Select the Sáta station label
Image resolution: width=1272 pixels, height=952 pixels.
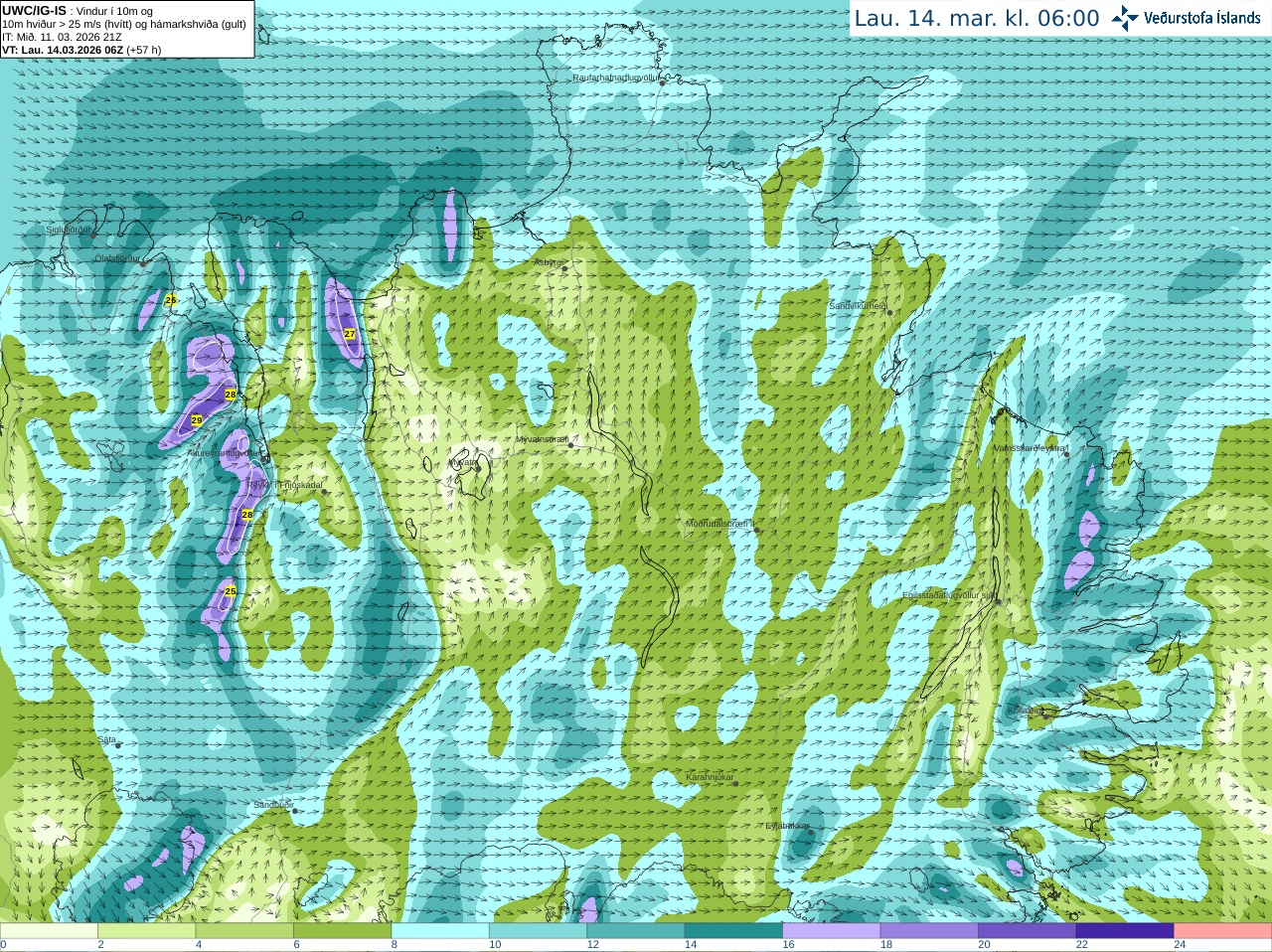(x=107, y=740)
